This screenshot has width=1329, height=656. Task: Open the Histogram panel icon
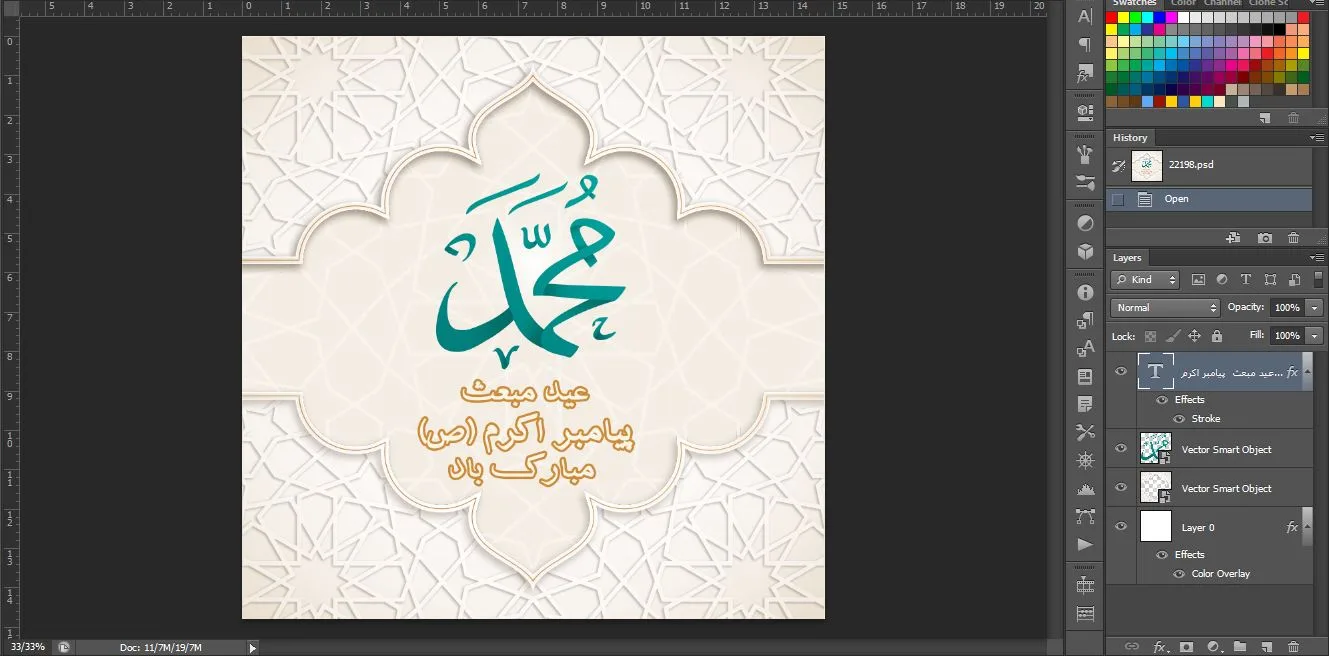point(1085,489)
